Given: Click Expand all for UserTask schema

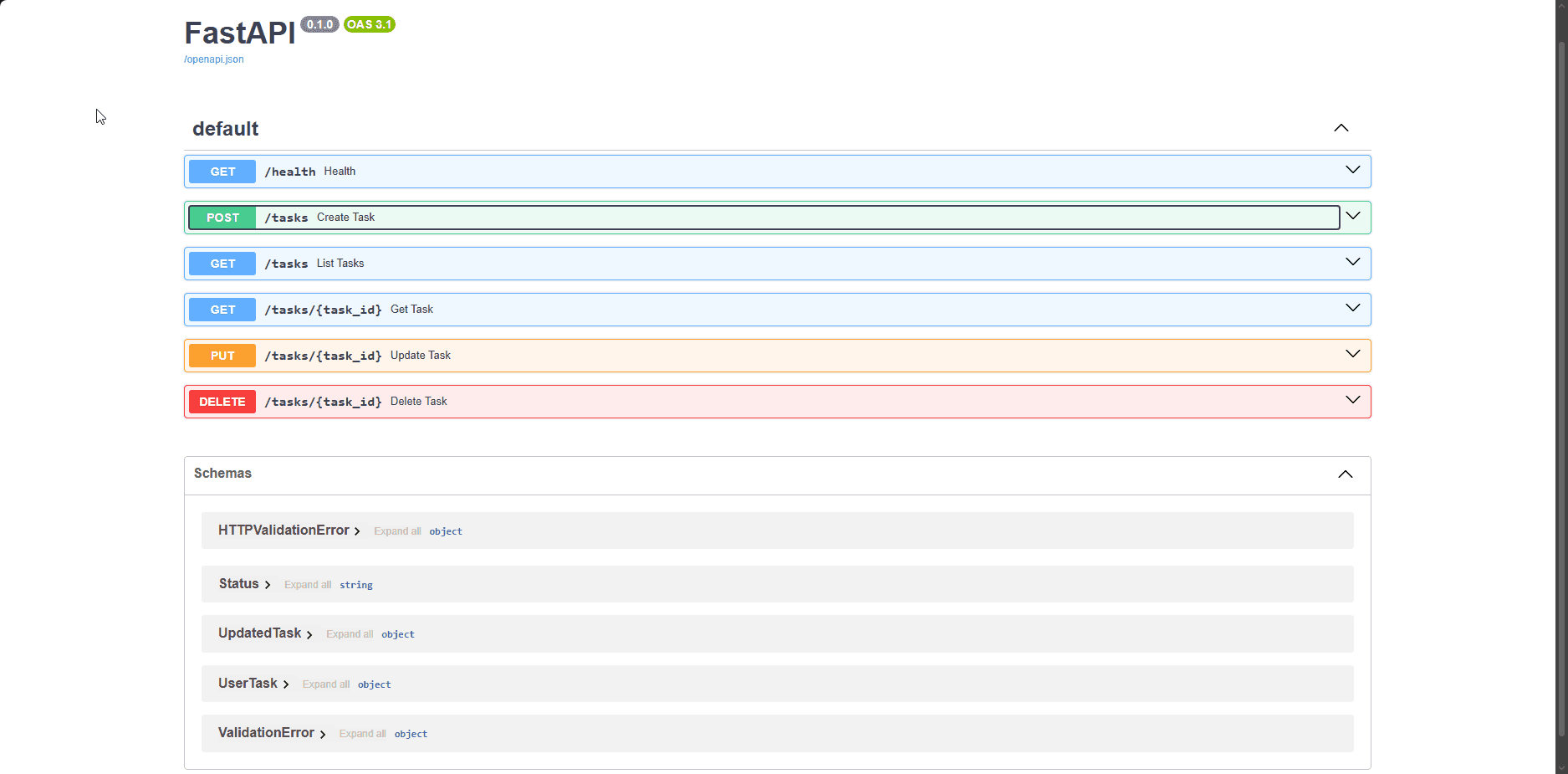Looking at the screenshot, I should coord(326,684).
